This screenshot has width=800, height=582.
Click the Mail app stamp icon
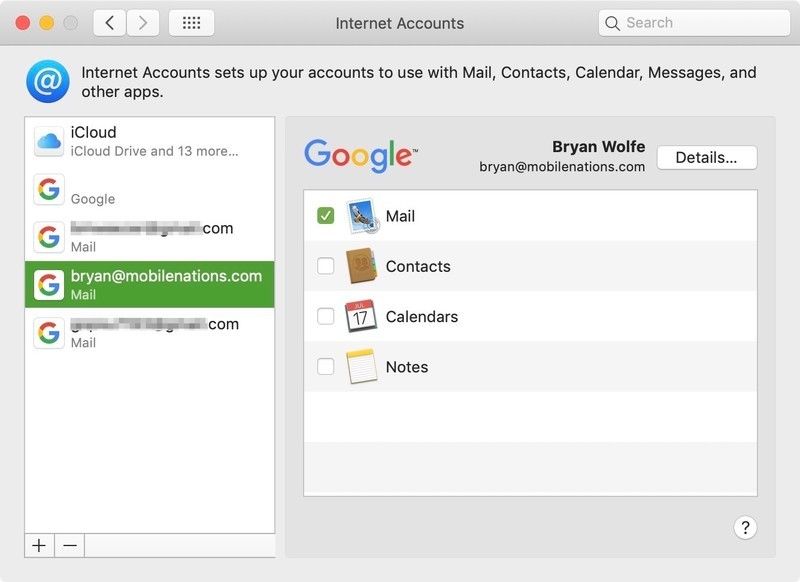coord(361,216)
